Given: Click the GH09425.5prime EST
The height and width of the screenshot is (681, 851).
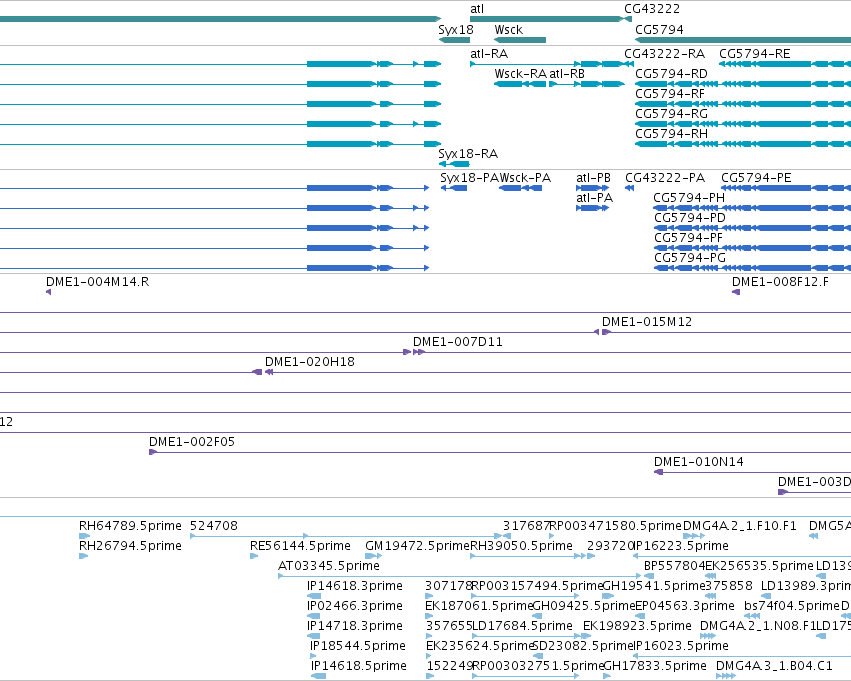Looking at the screenshot, I should pos(537,616).
